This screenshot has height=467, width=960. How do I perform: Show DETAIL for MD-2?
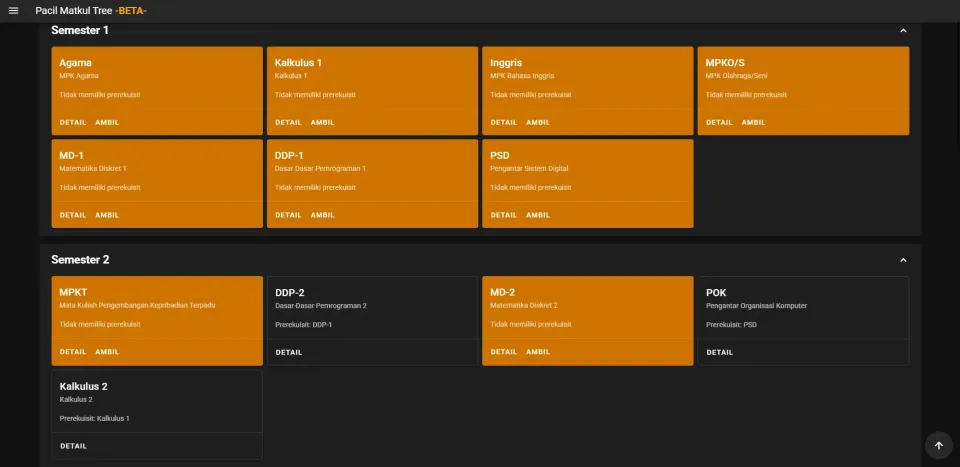click(504, 352)
